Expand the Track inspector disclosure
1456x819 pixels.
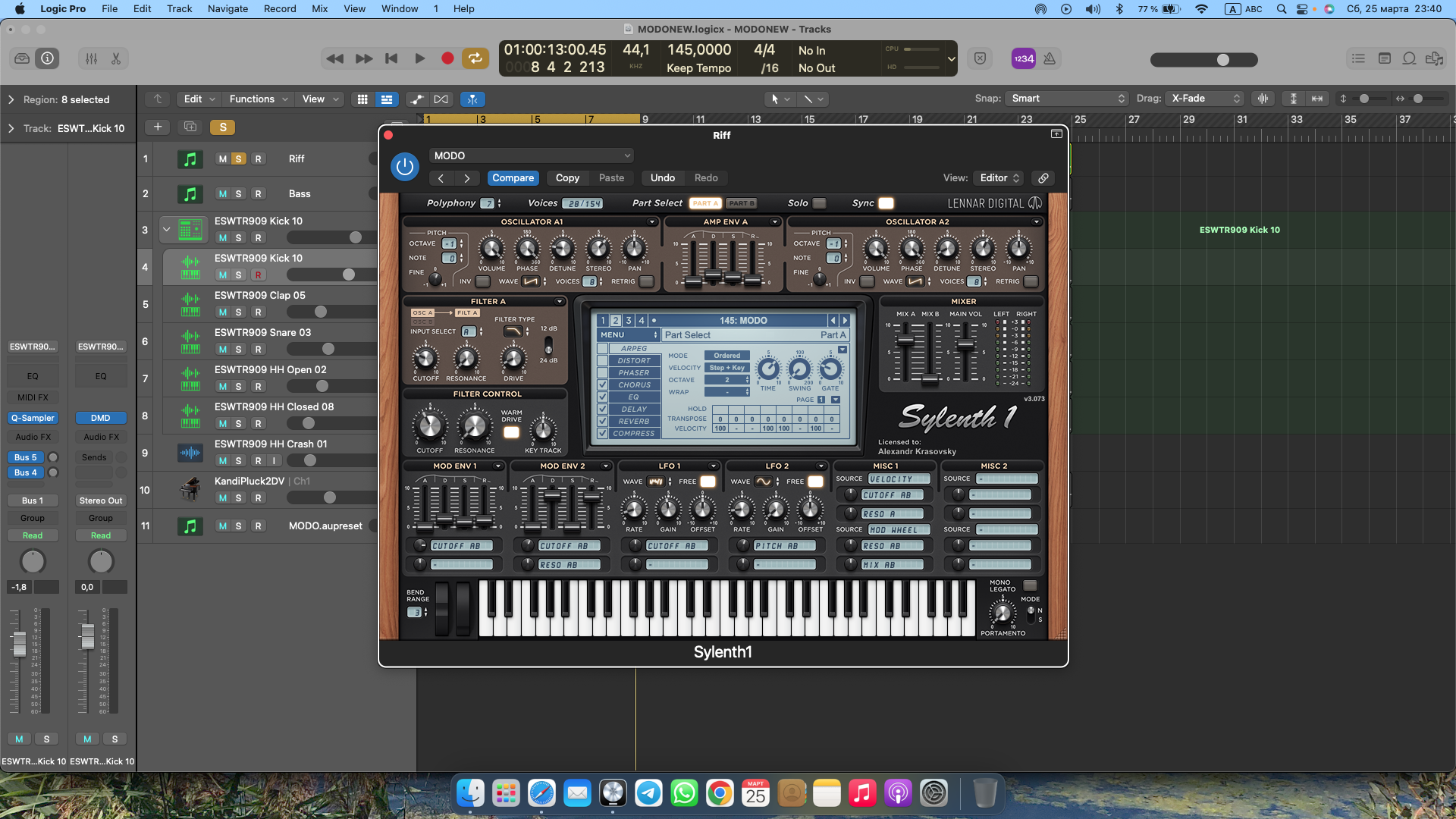(x=11, y=129)
